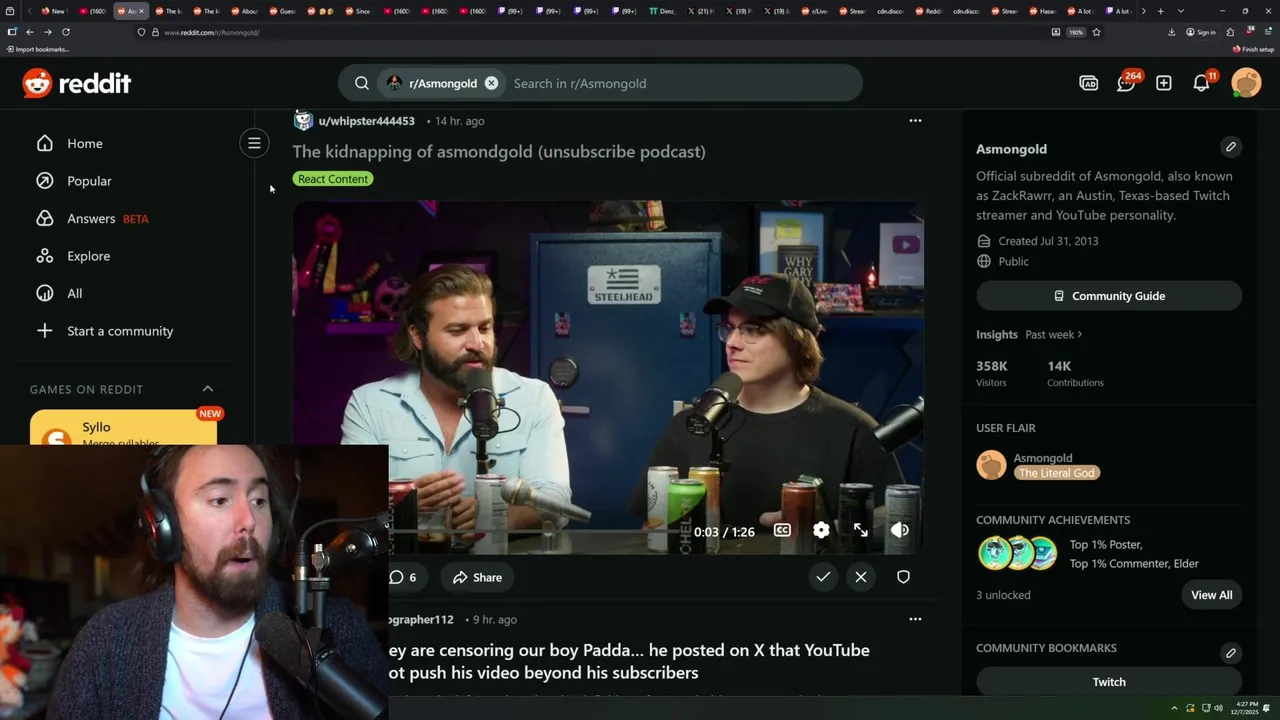View All community achievements
This screenshot has width=1280, height=720.
click(1212, 595)
